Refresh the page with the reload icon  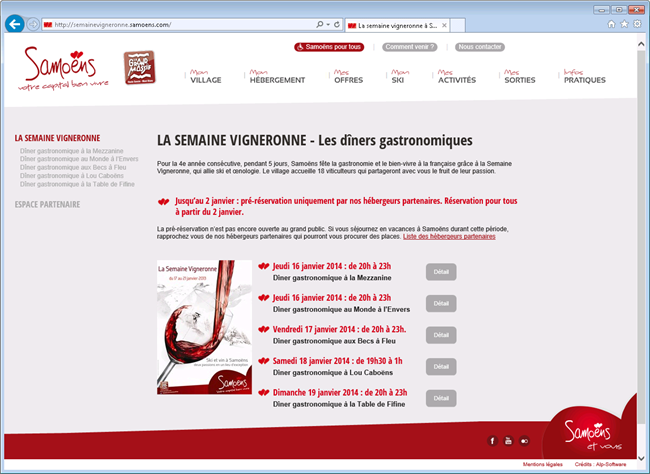336,23
